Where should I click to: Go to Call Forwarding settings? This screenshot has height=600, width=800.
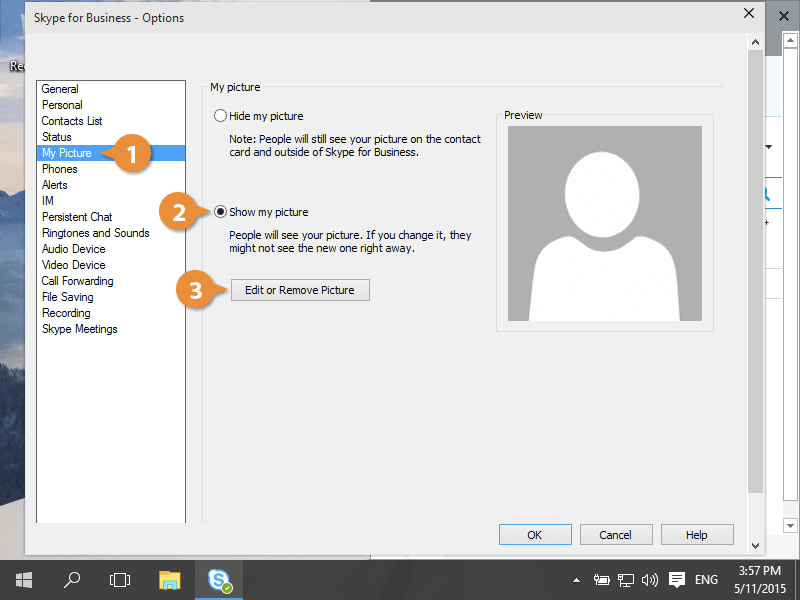click(x=77, y=281)
